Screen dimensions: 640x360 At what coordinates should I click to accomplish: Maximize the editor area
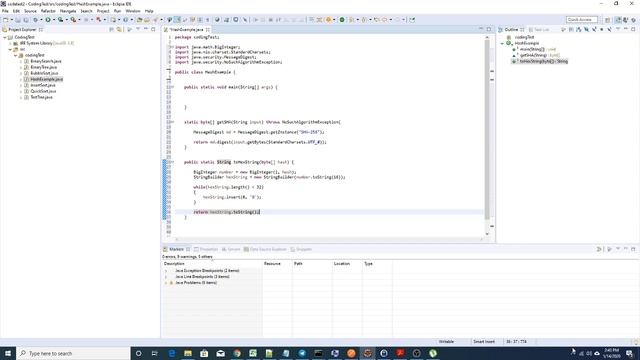[x=489, y=29]
